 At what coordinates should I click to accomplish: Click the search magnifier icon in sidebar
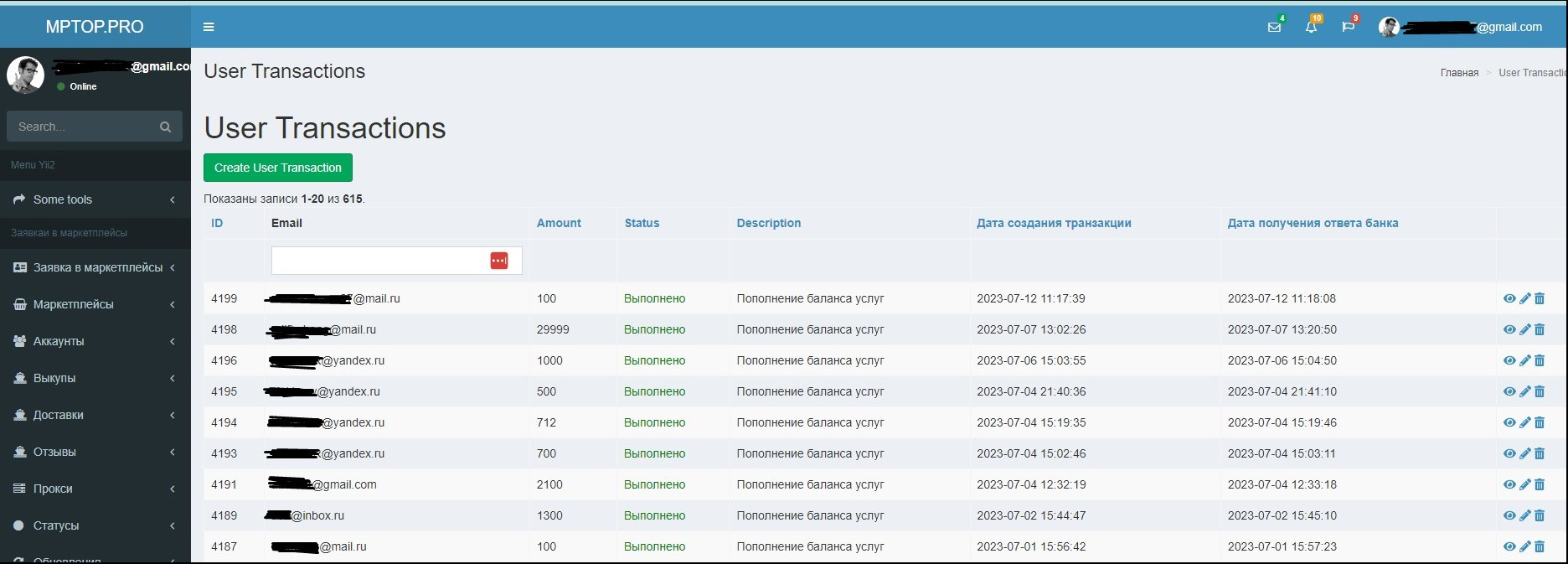pyautogui.click(x=165, y=127)
